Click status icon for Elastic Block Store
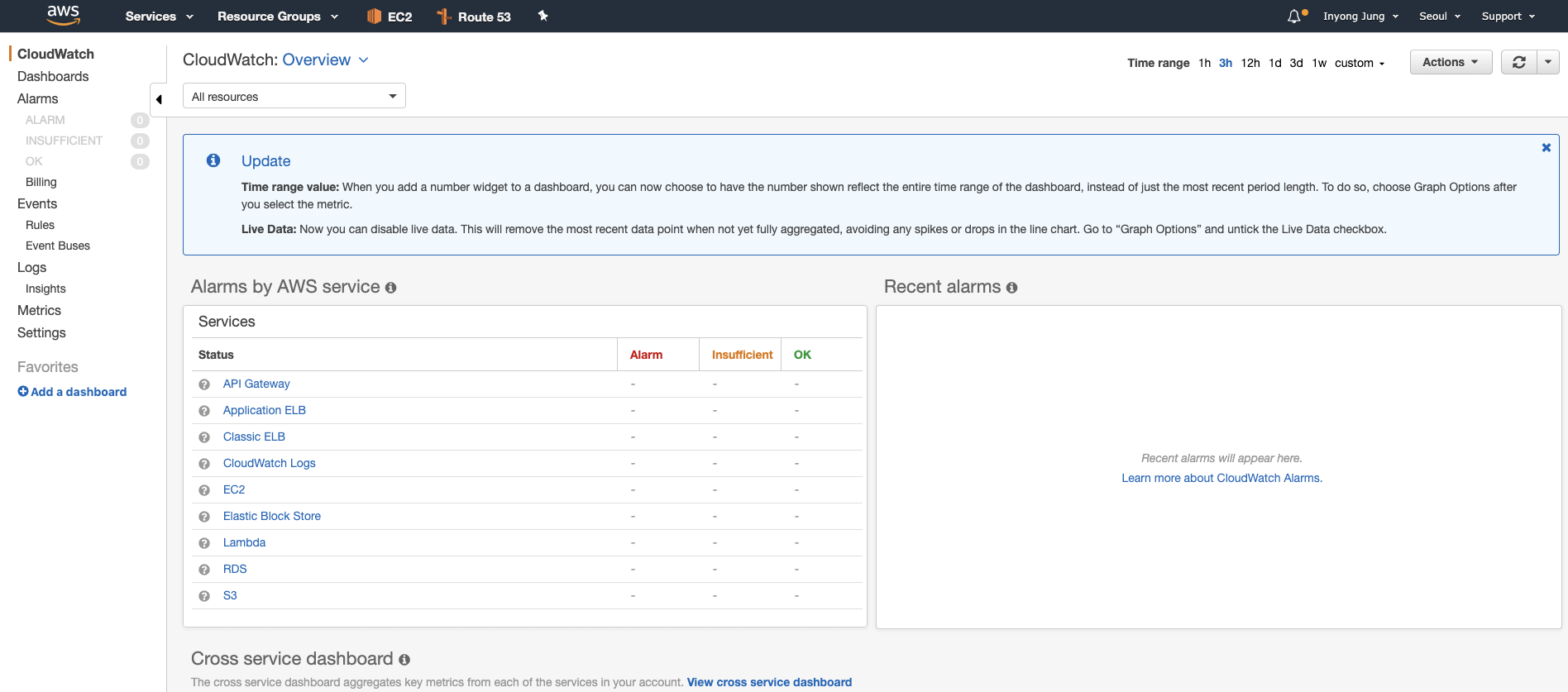Screen dimensions: 1568x692 click(204, 517)
